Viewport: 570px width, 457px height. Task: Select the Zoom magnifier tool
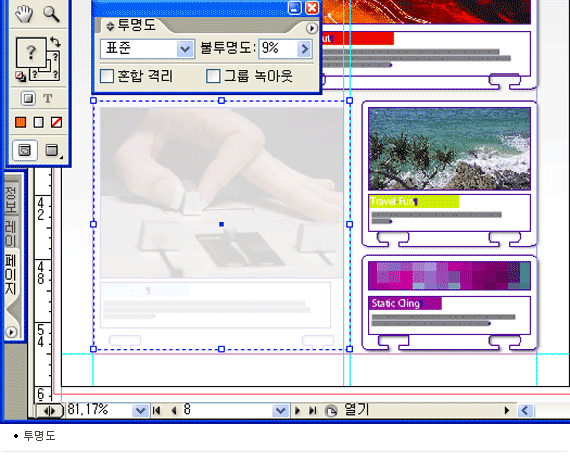[x=51, y=14]
